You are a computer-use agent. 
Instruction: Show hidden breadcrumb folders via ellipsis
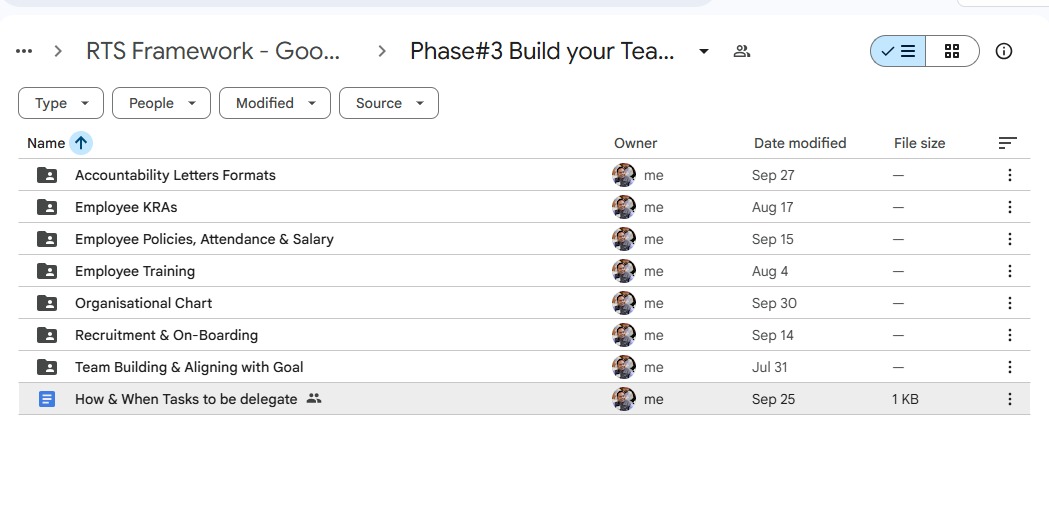[x=24, y=51]
